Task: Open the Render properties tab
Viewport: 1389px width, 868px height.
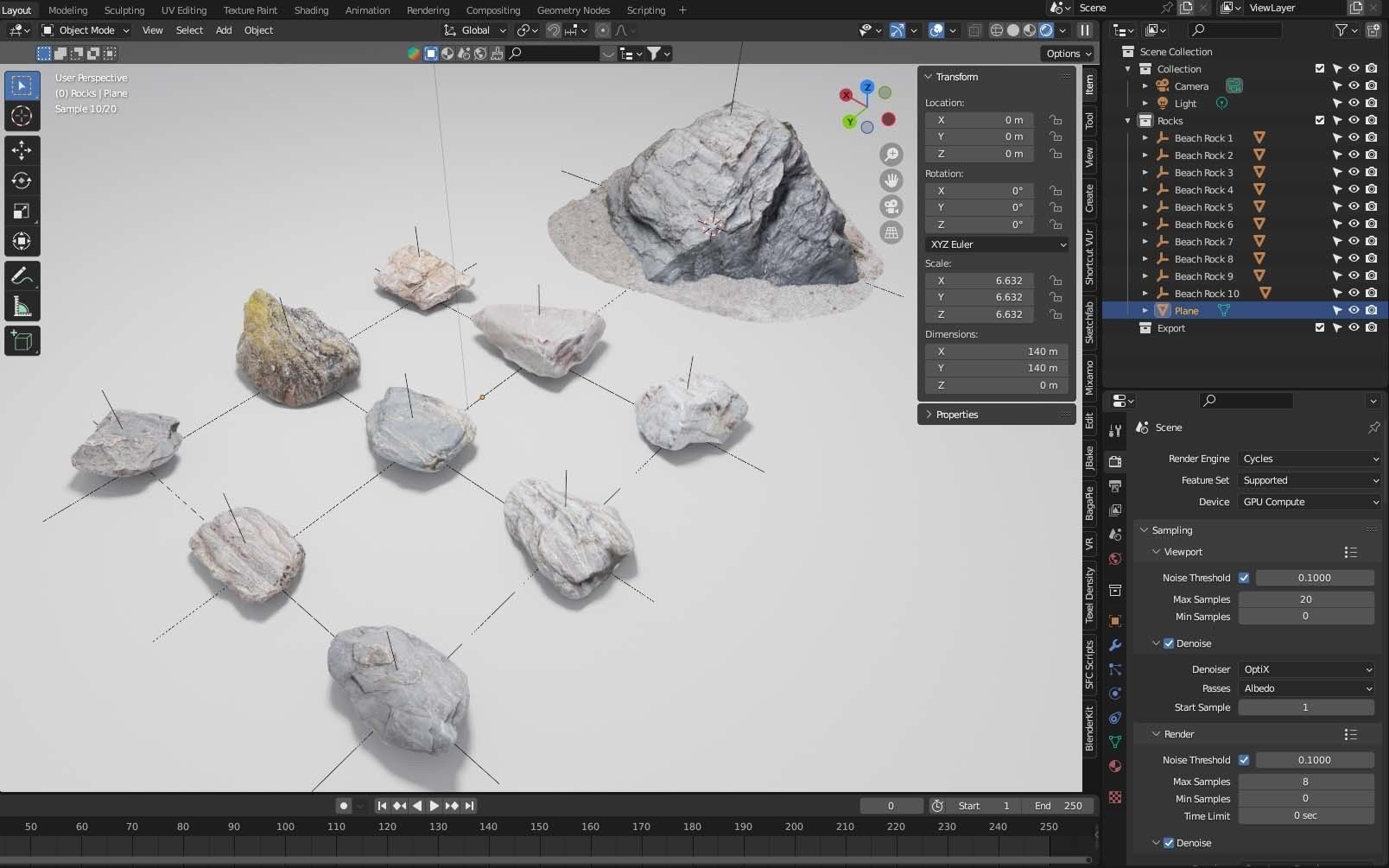Action: 1115,461
